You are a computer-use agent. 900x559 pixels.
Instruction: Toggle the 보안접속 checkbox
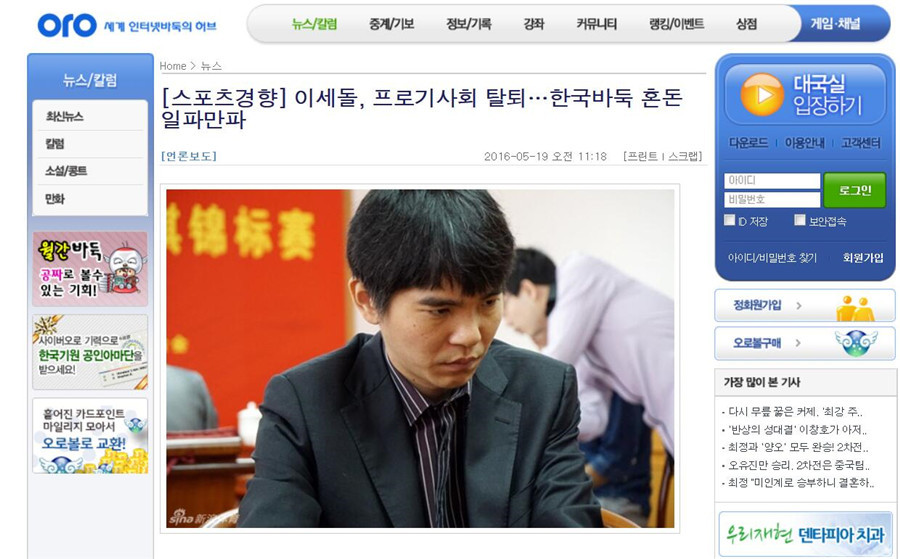(800, 220)
